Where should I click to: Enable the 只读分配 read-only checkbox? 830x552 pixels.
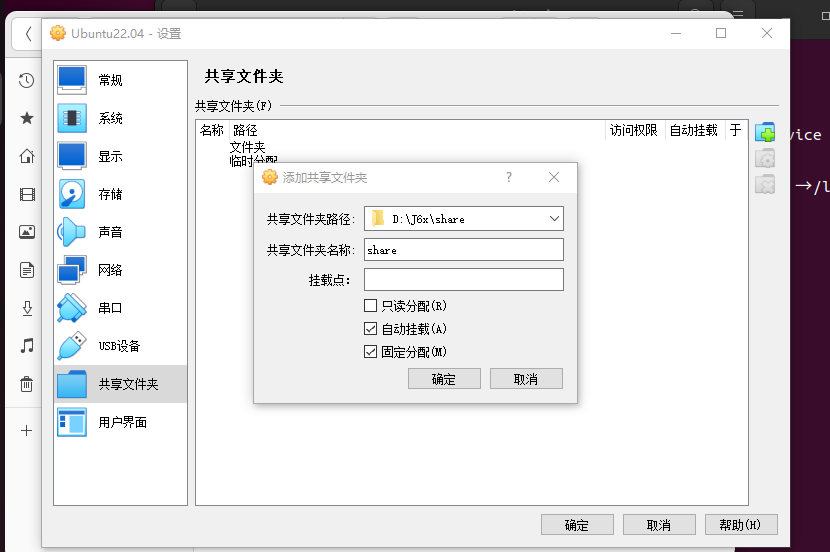pos(371,306)
